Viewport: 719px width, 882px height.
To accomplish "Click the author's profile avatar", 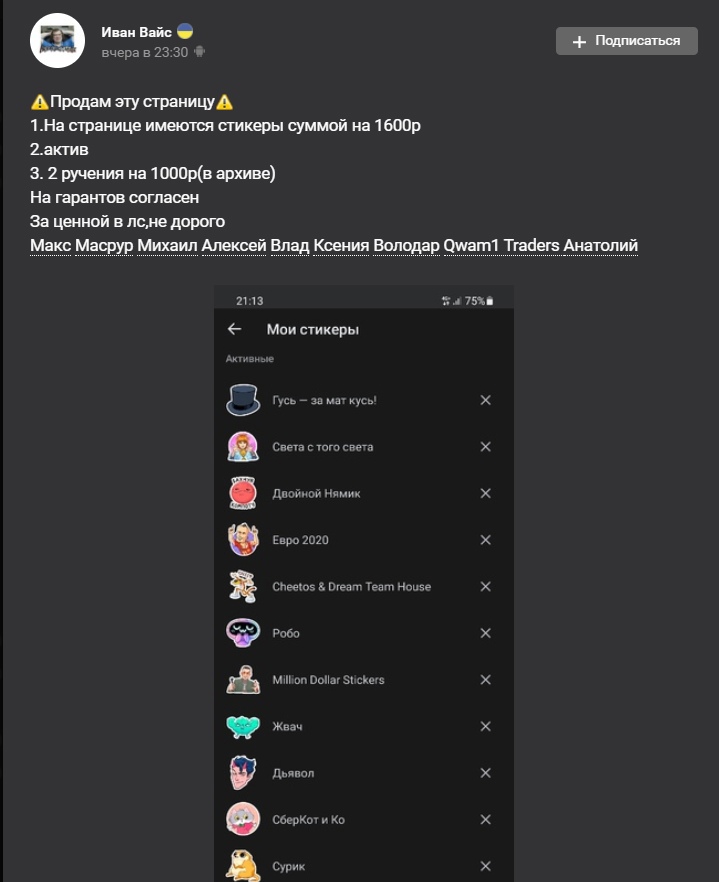I will pyautogui.click(x=57, y=41).
